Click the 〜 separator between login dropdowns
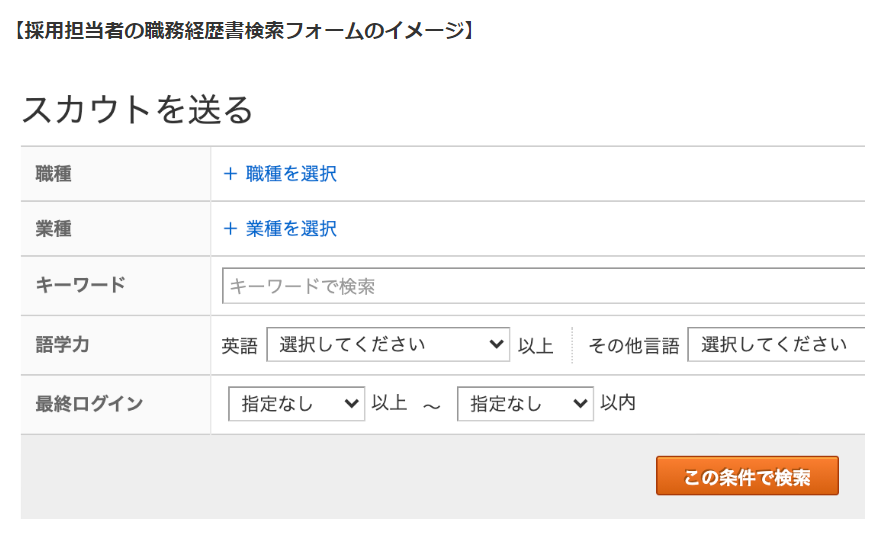876x535 pixels. tap(432, 405)
